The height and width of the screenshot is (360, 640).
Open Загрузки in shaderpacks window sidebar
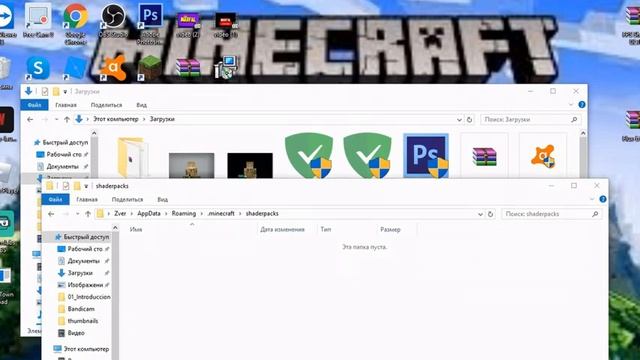(x=80, y=273)
